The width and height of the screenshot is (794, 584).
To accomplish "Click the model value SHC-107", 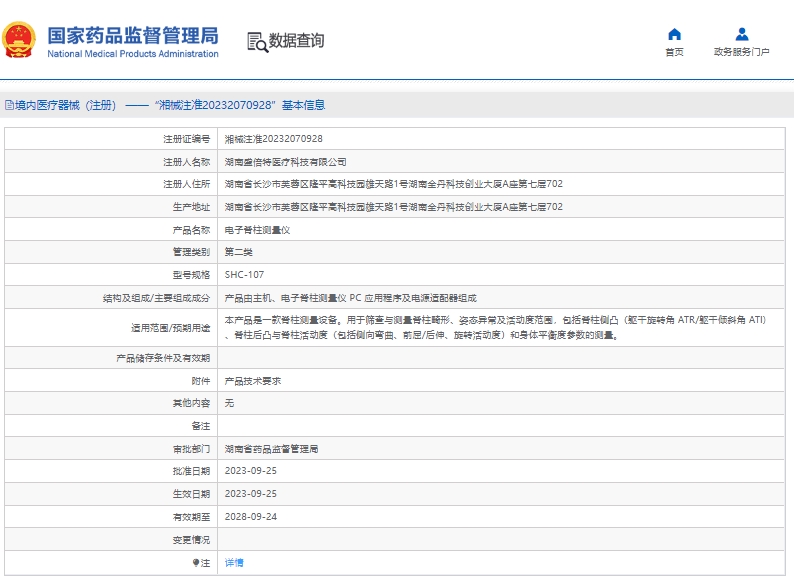I will 244,274.
